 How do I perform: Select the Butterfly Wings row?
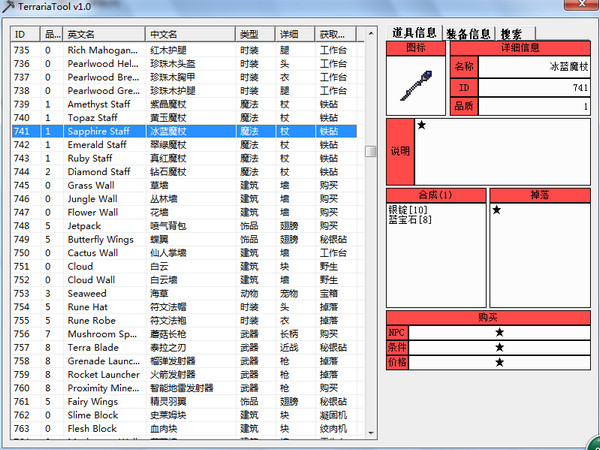coord(184,240)
